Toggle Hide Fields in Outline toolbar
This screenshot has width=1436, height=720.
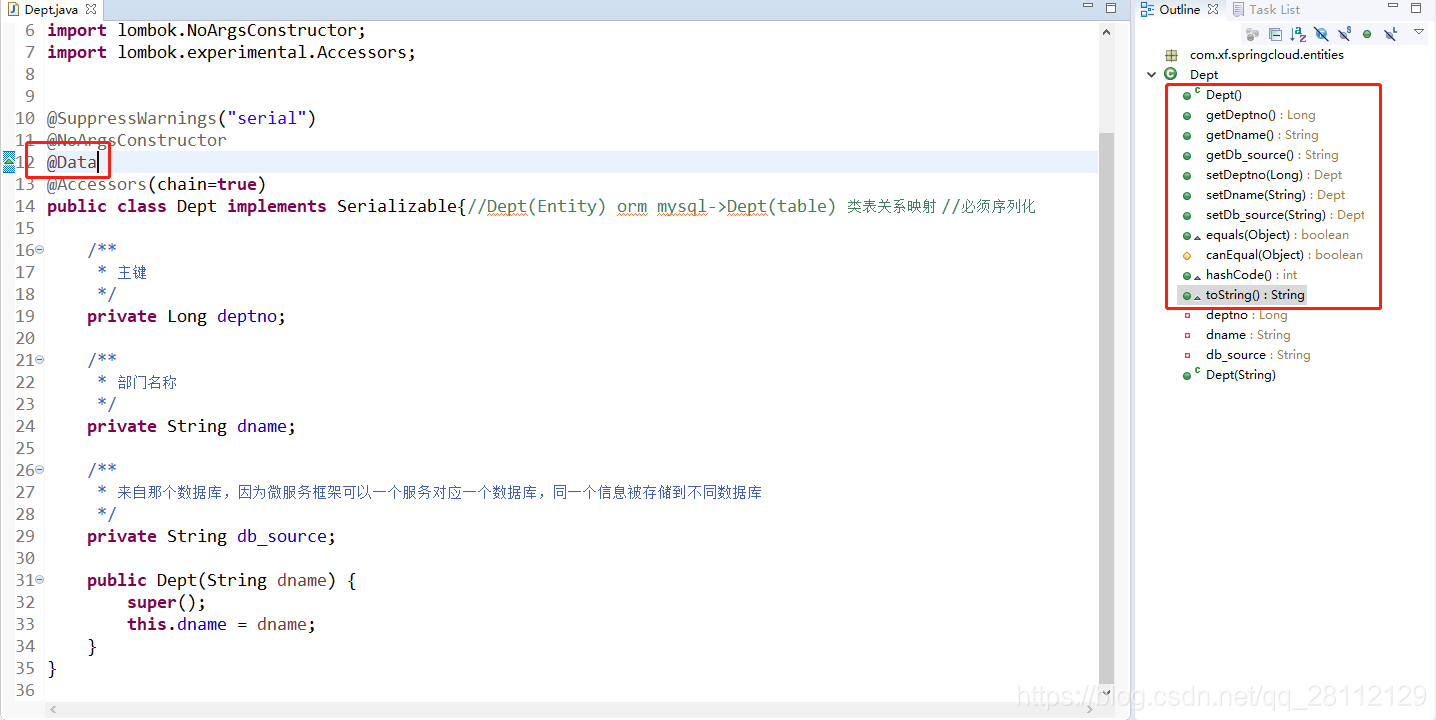click(x=1321, y=34)
